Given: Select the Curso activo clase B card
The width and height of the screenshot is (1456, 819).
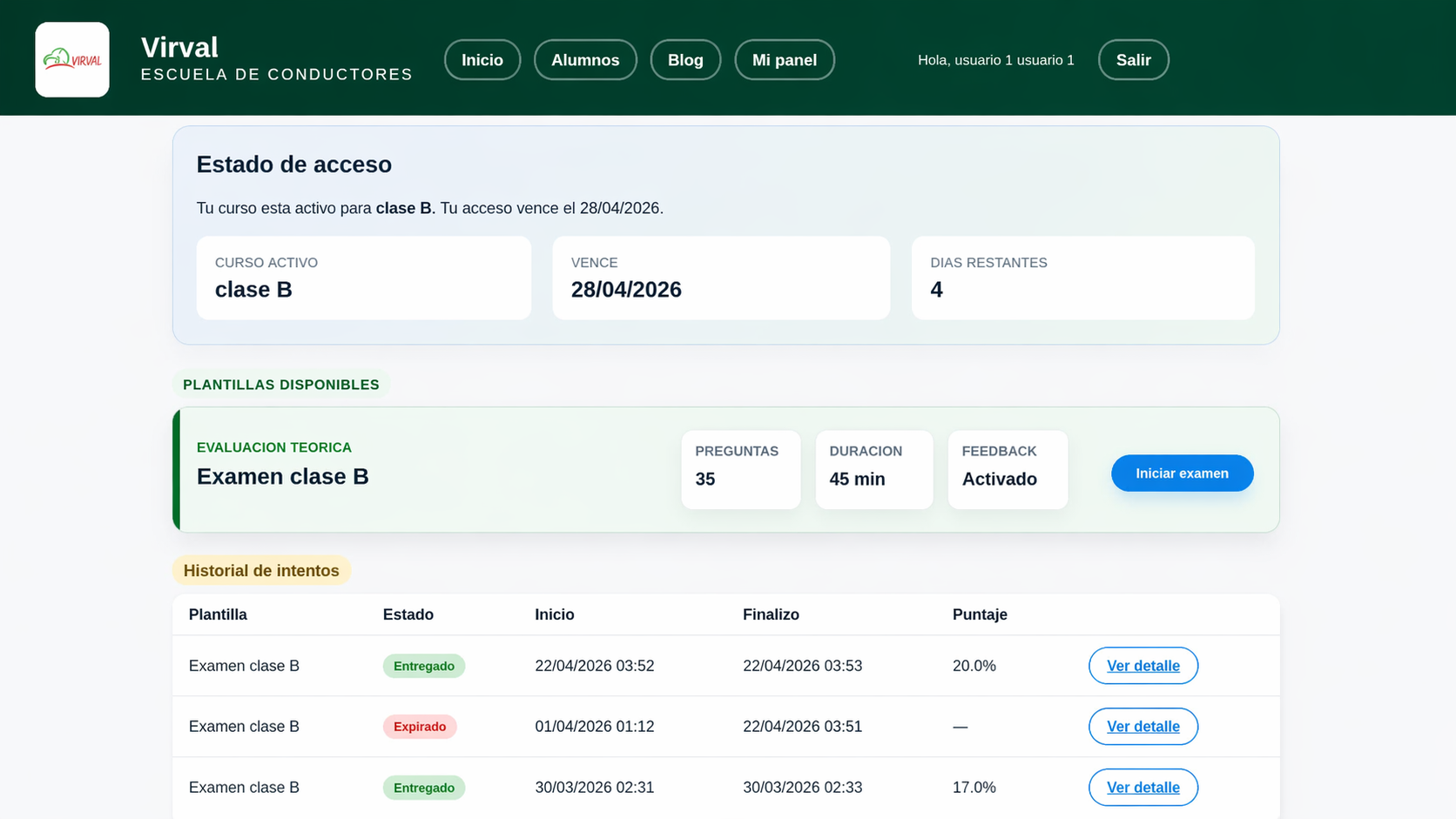Looking at the screenshot, I should click(x=363, y=278).
